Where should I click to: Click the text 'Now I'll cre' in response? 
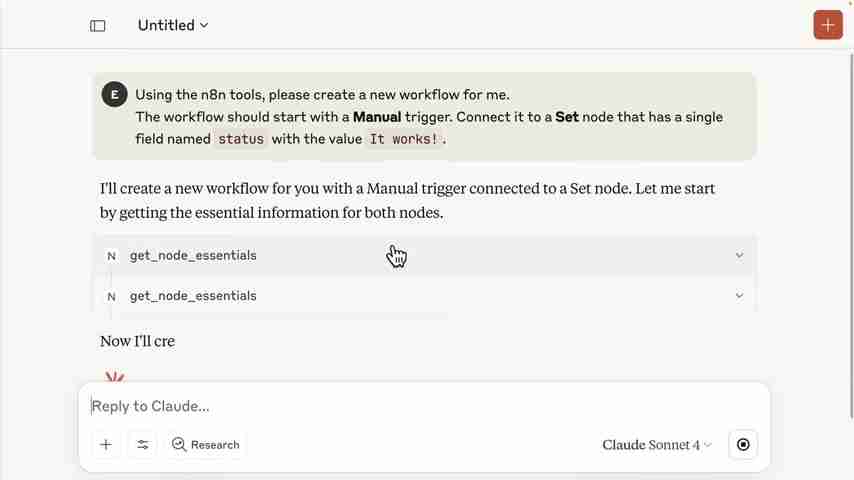point(138,341)
